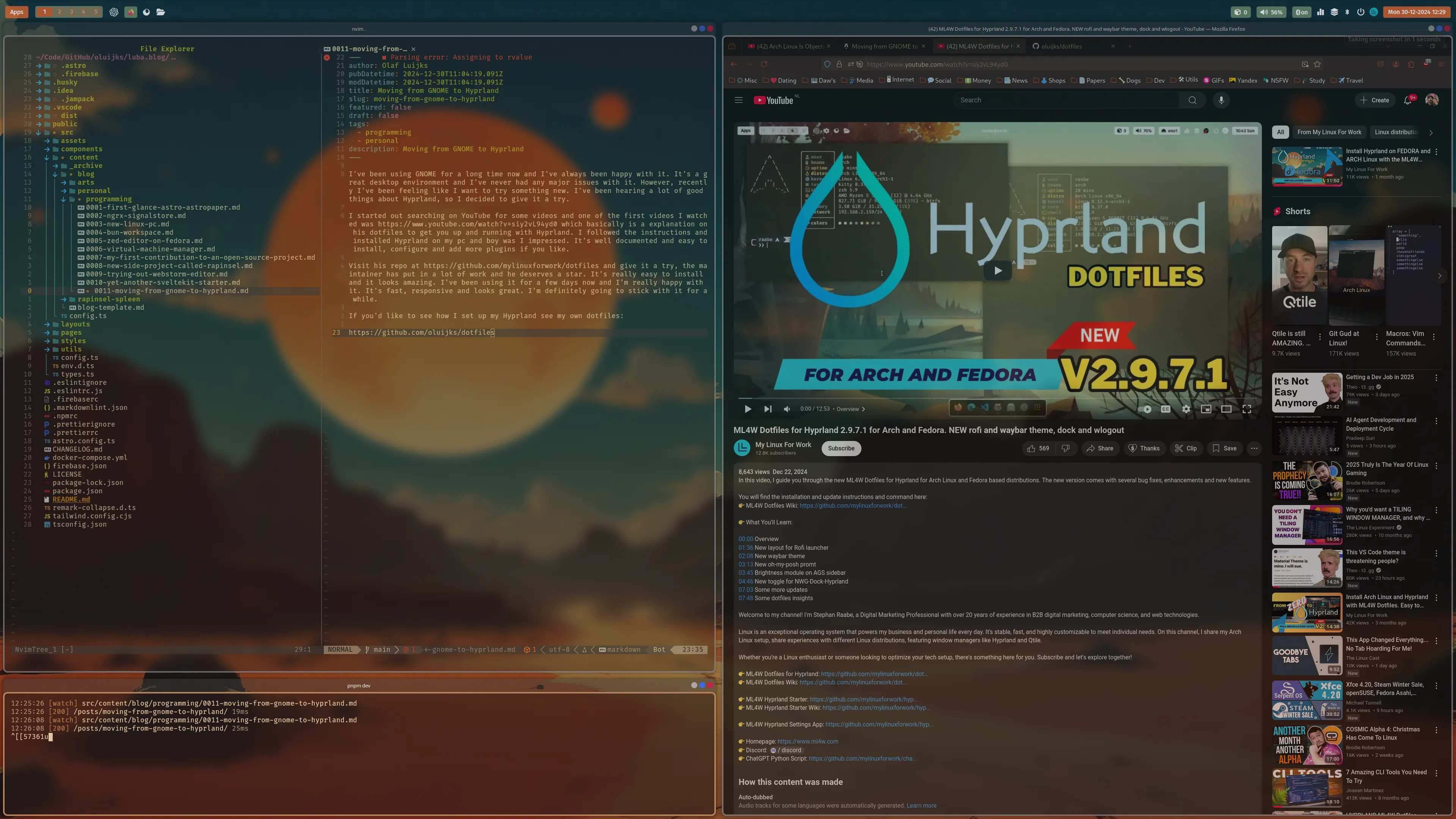Select 'From My Linux For Work' chip
The image size is (1456, 819).
coord(1329,132)
